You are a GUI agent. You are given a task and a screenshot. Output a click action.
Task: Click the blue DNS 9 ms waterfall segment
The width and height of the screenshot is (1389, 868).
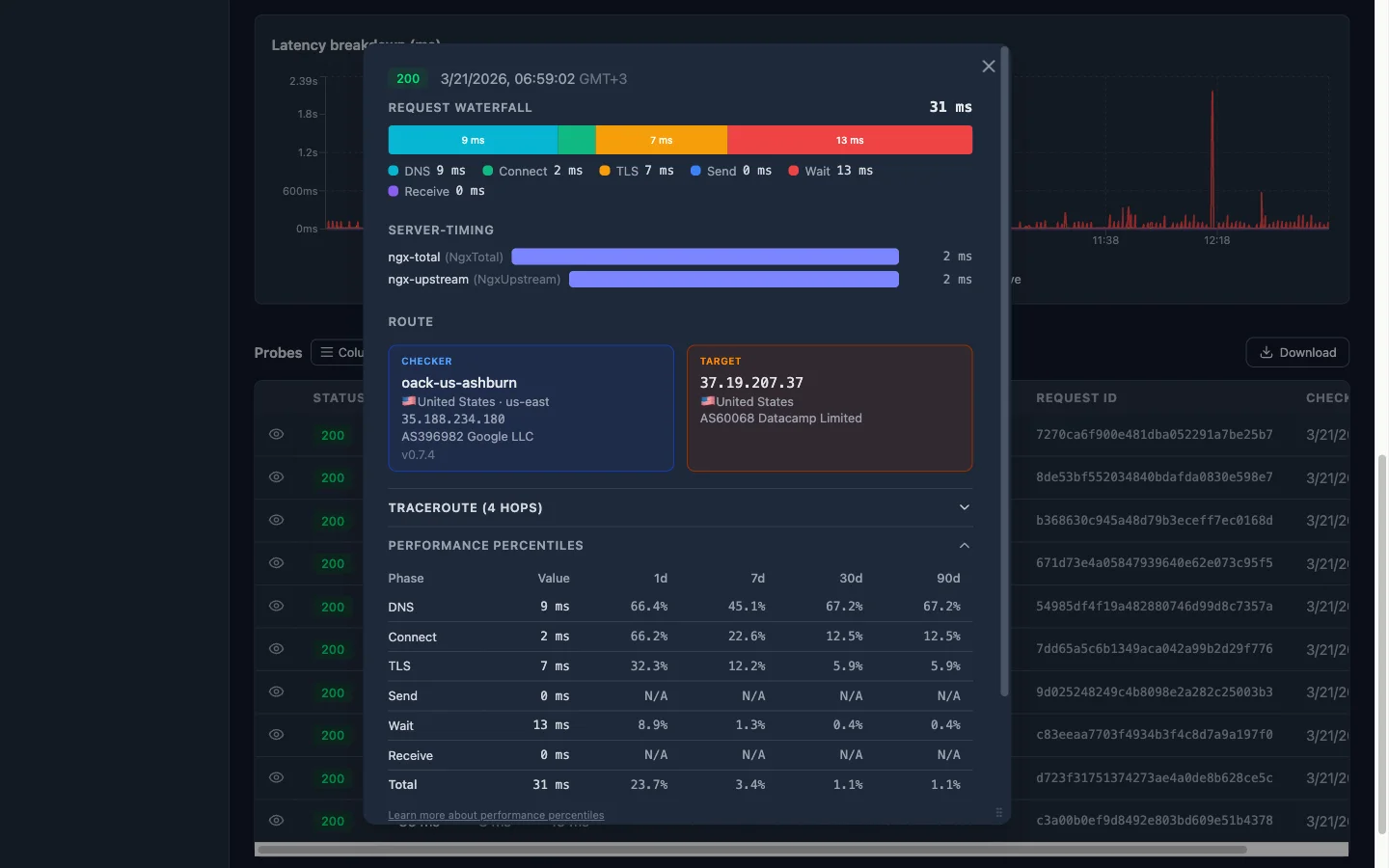(473, 141)
